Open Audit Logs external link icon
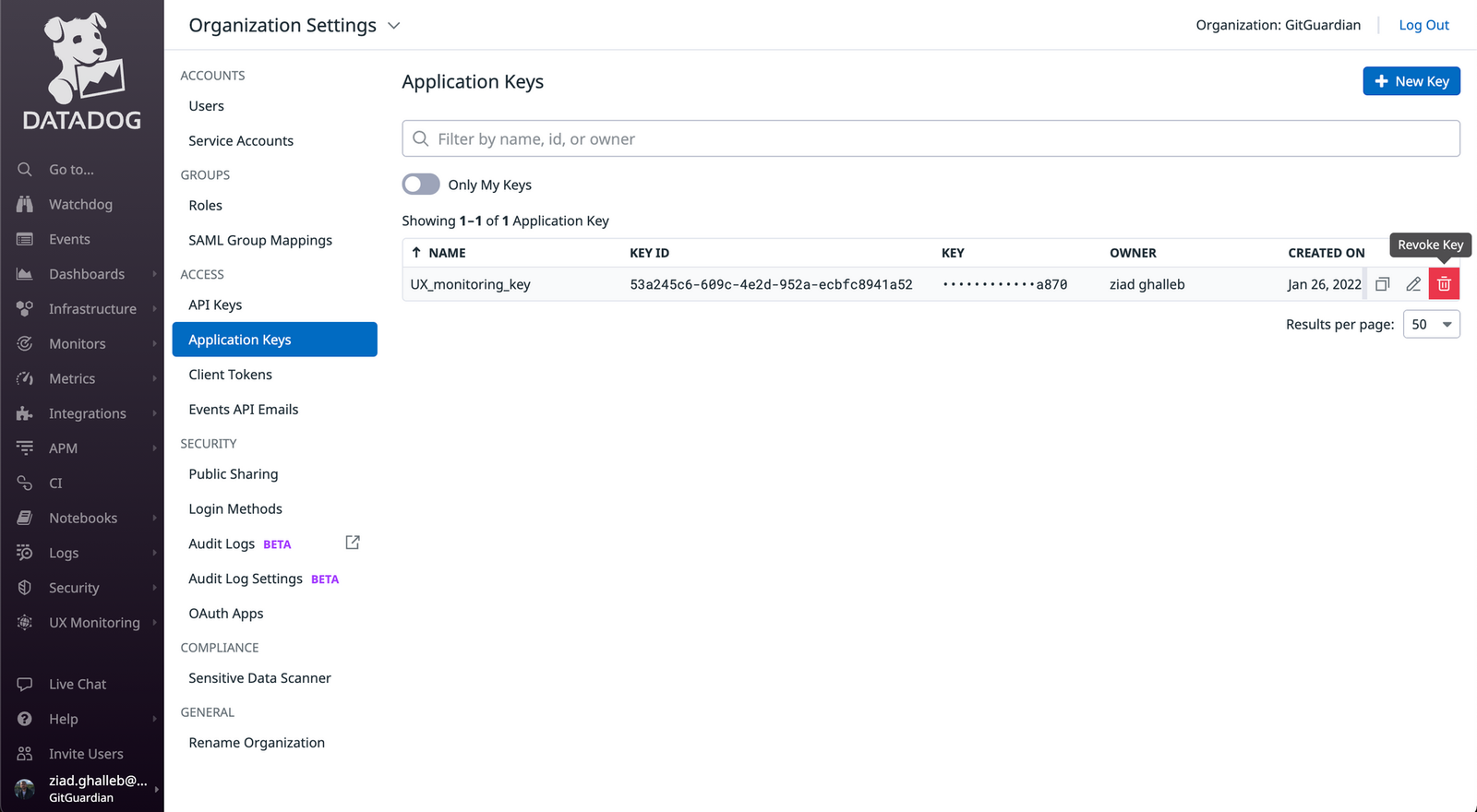Viewport: 1477px width, 812px height. [x=353, y=543]
